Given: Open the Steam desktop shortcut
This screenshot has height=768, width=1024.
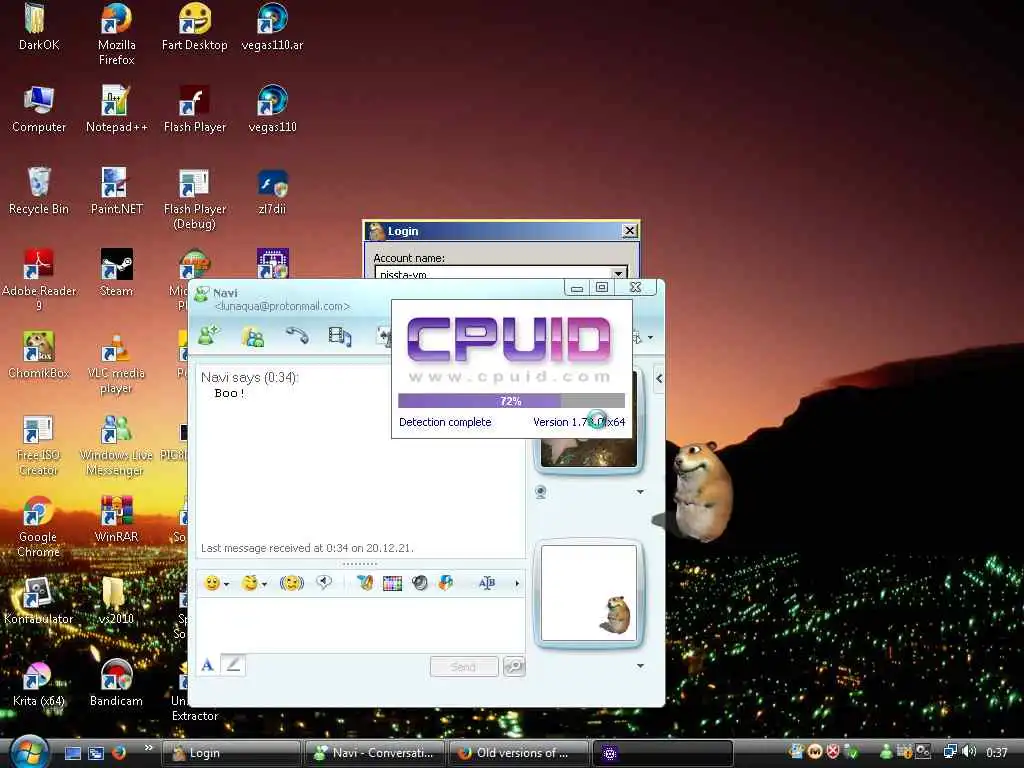Looking at the screenshot, I should point(116,272).
